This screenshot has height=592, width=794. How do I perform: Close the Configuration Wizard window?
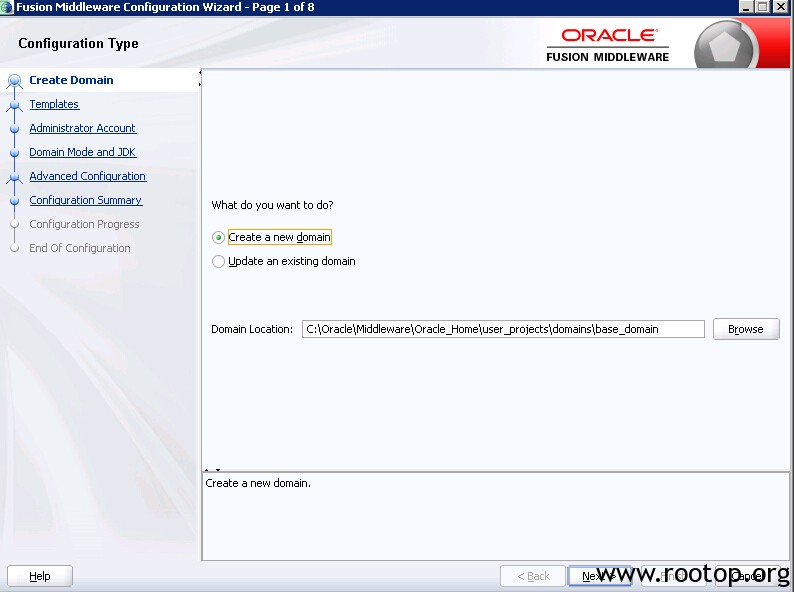780,7
